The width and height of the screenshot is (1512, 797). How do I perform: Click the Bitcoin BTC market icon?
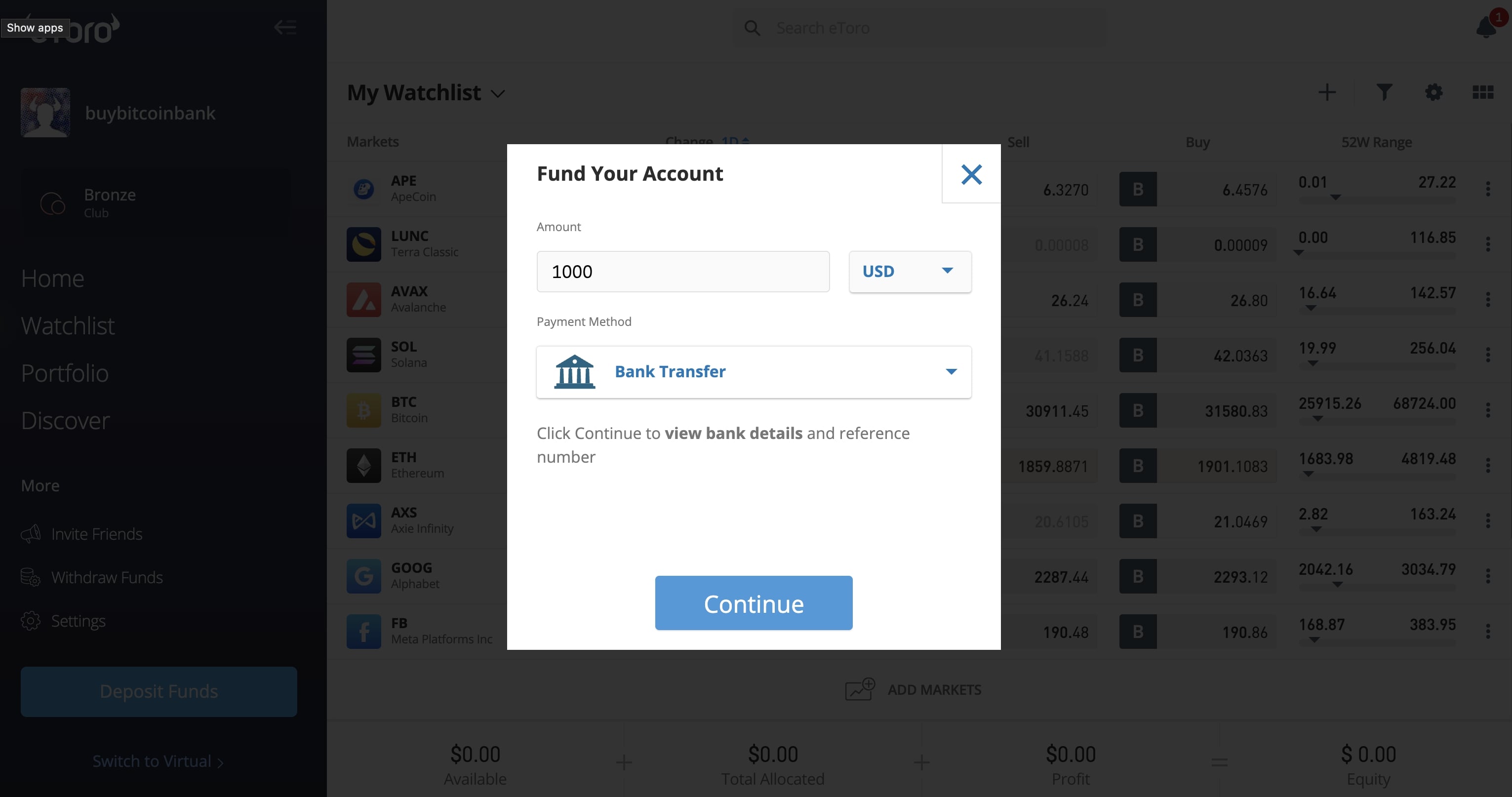coord(364,410)
